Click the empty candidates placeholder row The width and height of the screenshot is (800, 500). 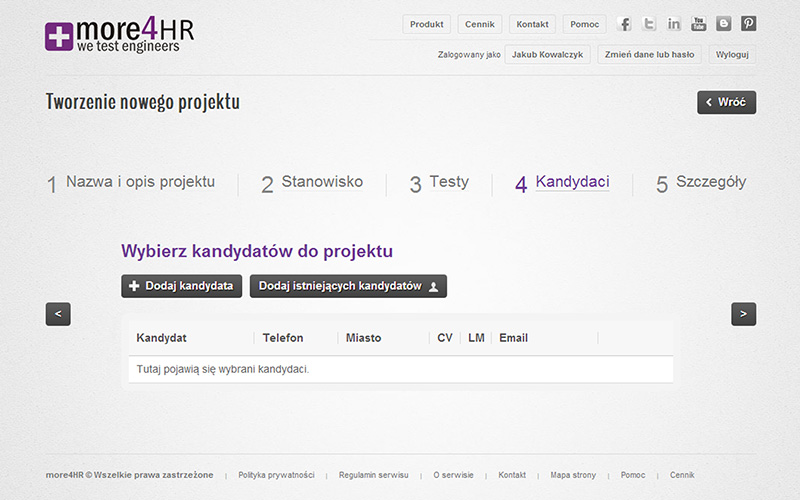[x=401, y=369]
